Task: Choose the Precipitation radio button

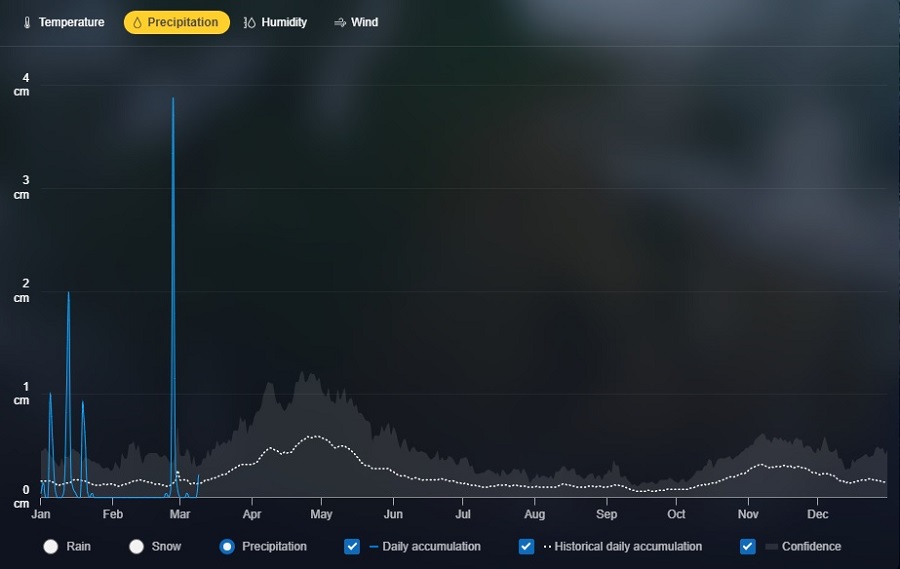Action: [227, 546]
